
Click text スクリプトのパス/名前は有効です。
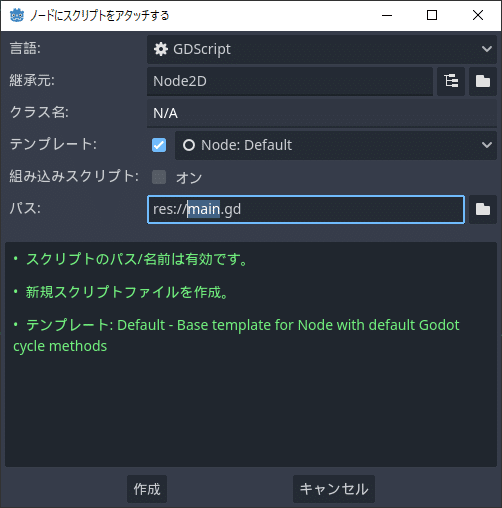137,259
